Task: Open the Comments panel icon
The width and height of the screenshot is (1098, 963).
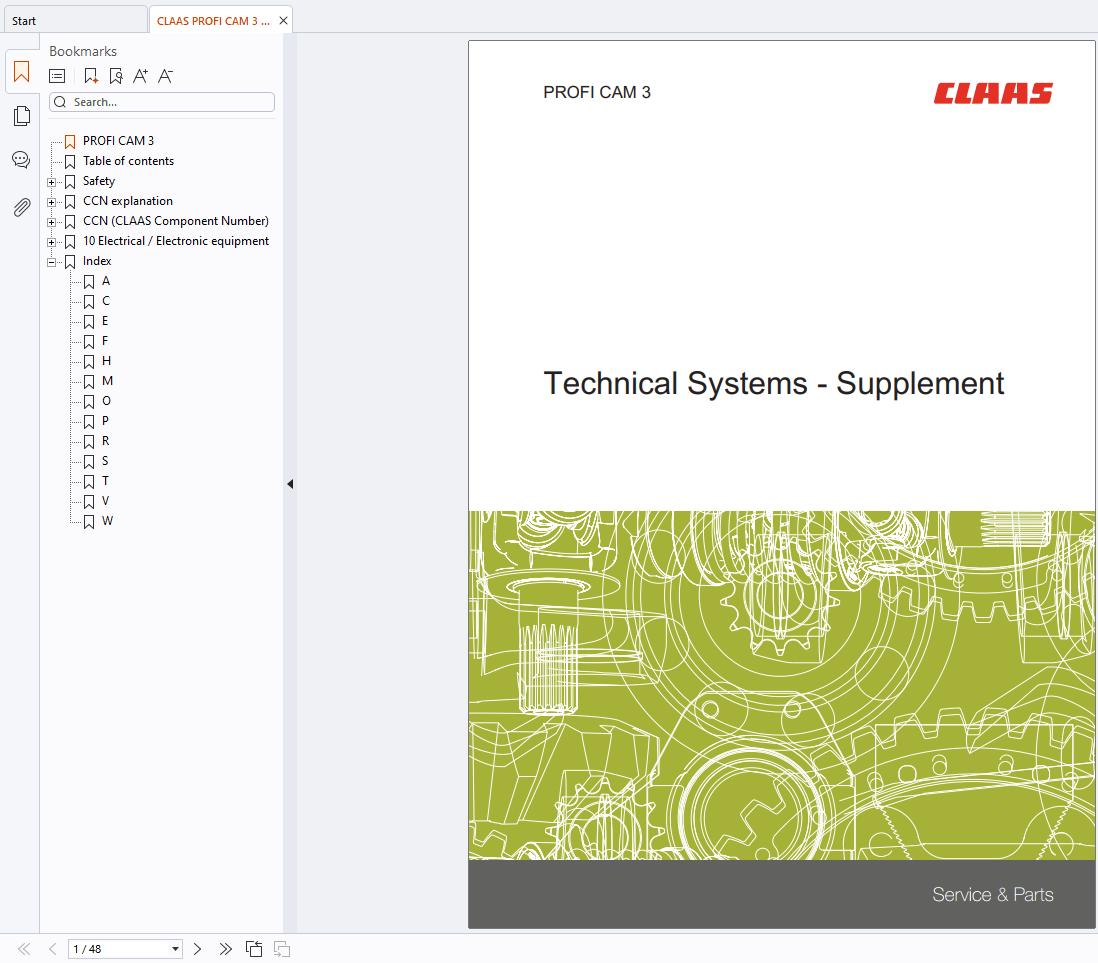Action: (x=21, y=160)
